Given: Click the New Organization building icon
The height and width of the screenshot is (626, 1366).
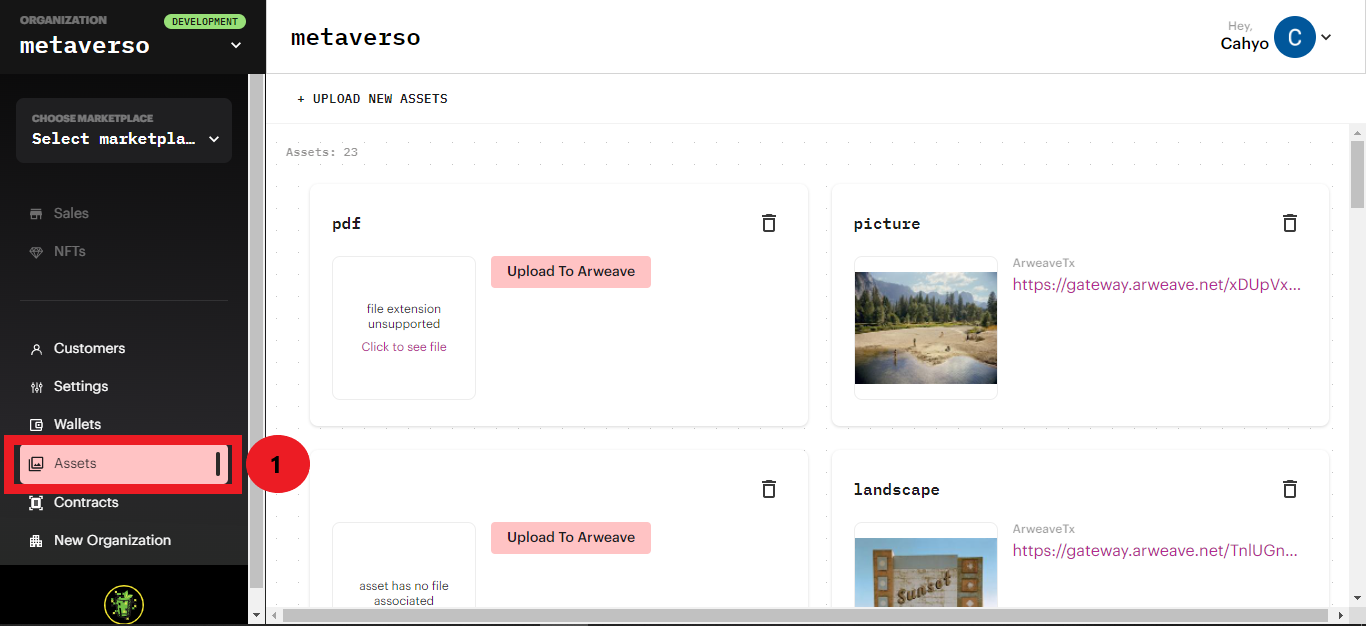Looking at the screenshot, I should 36,541.
